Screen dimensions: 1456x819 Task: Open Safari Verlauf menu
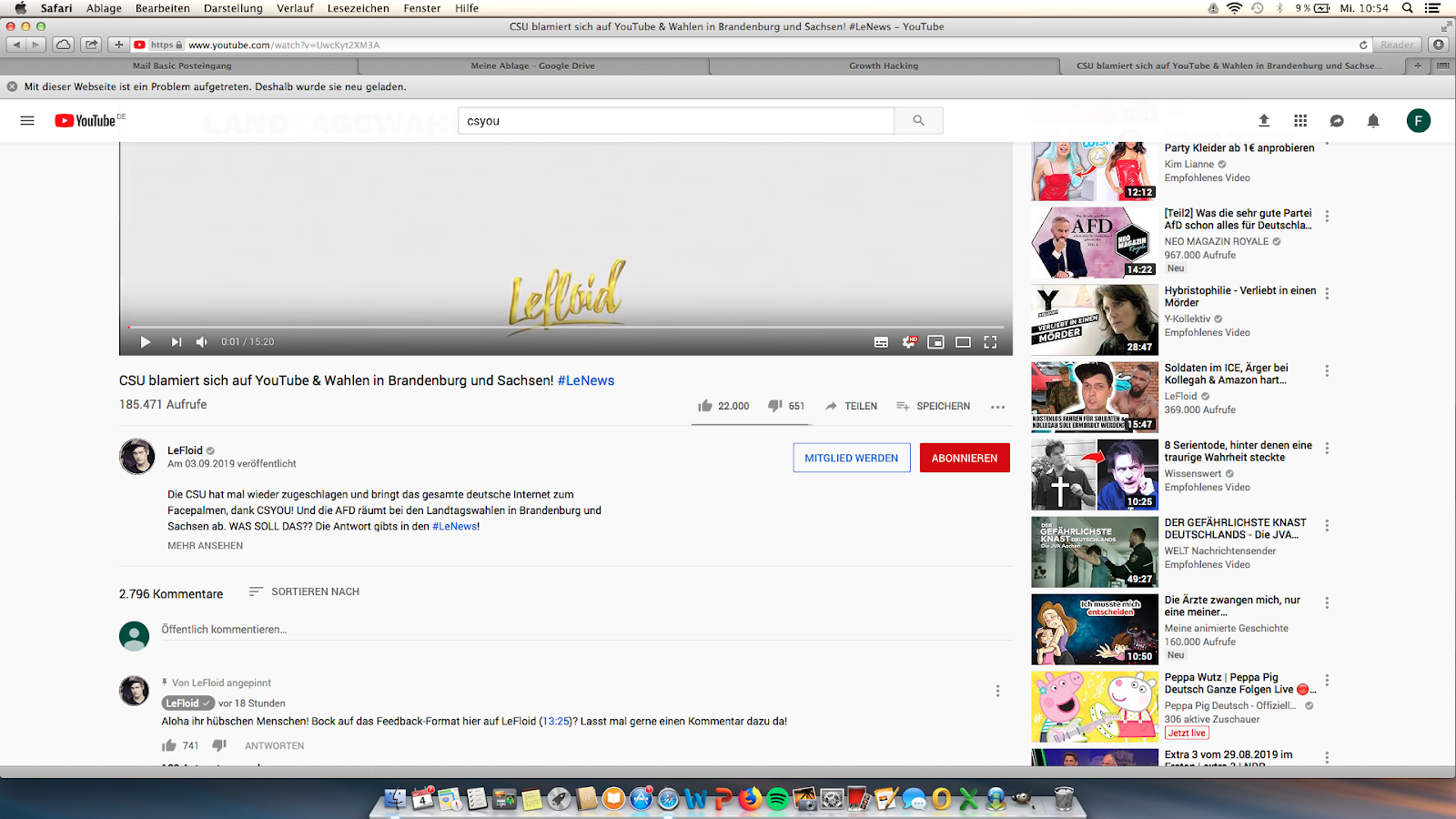[295, 8]
